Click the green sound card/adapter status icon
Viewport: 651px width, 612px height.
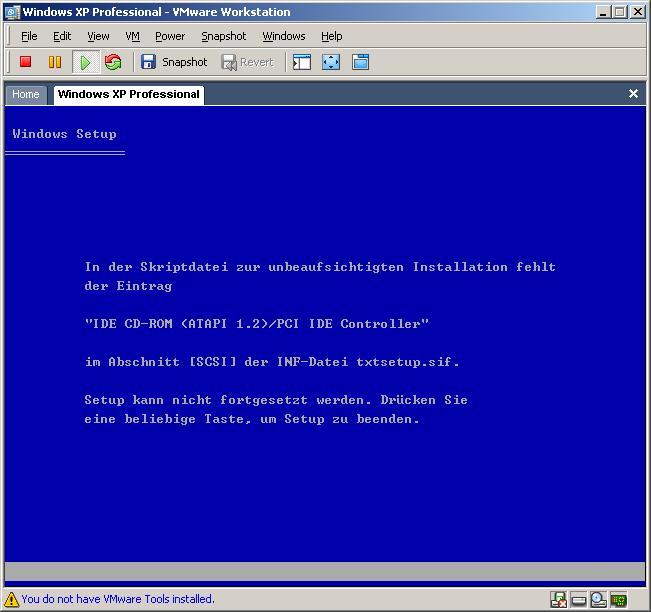click(618, 600)
